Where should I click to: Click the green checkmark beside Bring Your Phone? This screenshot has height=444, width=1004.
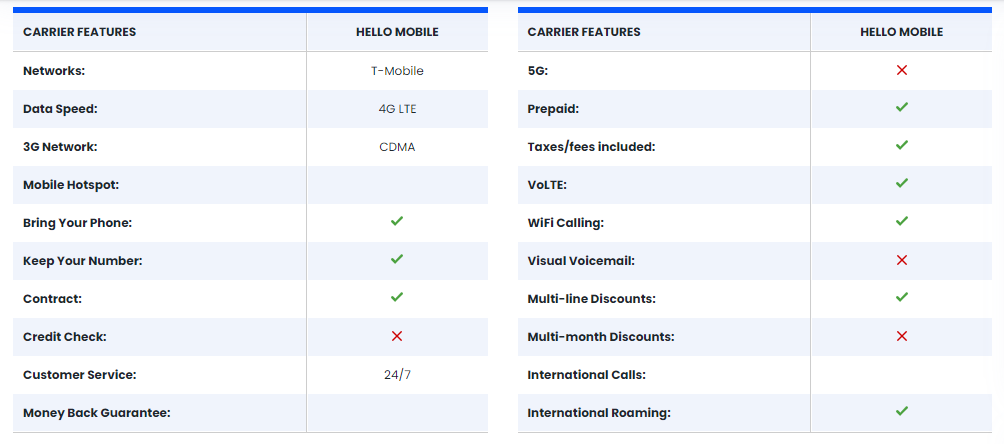[x=397, y=222]
